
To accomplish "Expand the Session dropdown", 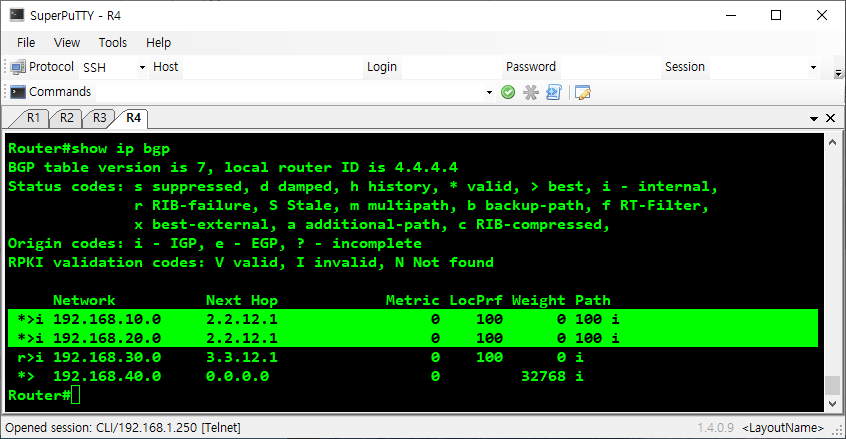I will (x=813, y=67).
